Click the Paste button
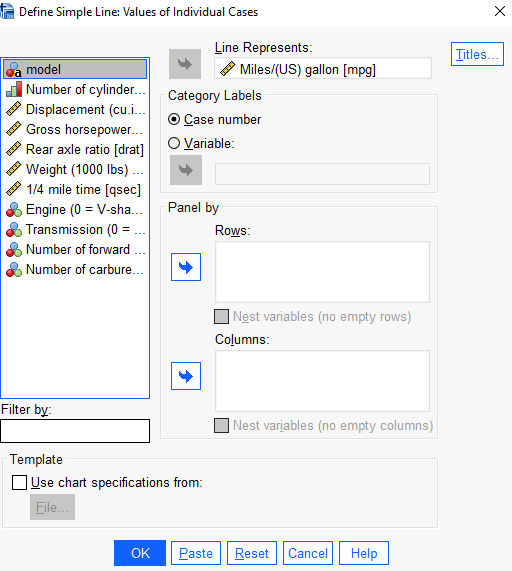This screenshot has width=512, height=571. point(196,553)
